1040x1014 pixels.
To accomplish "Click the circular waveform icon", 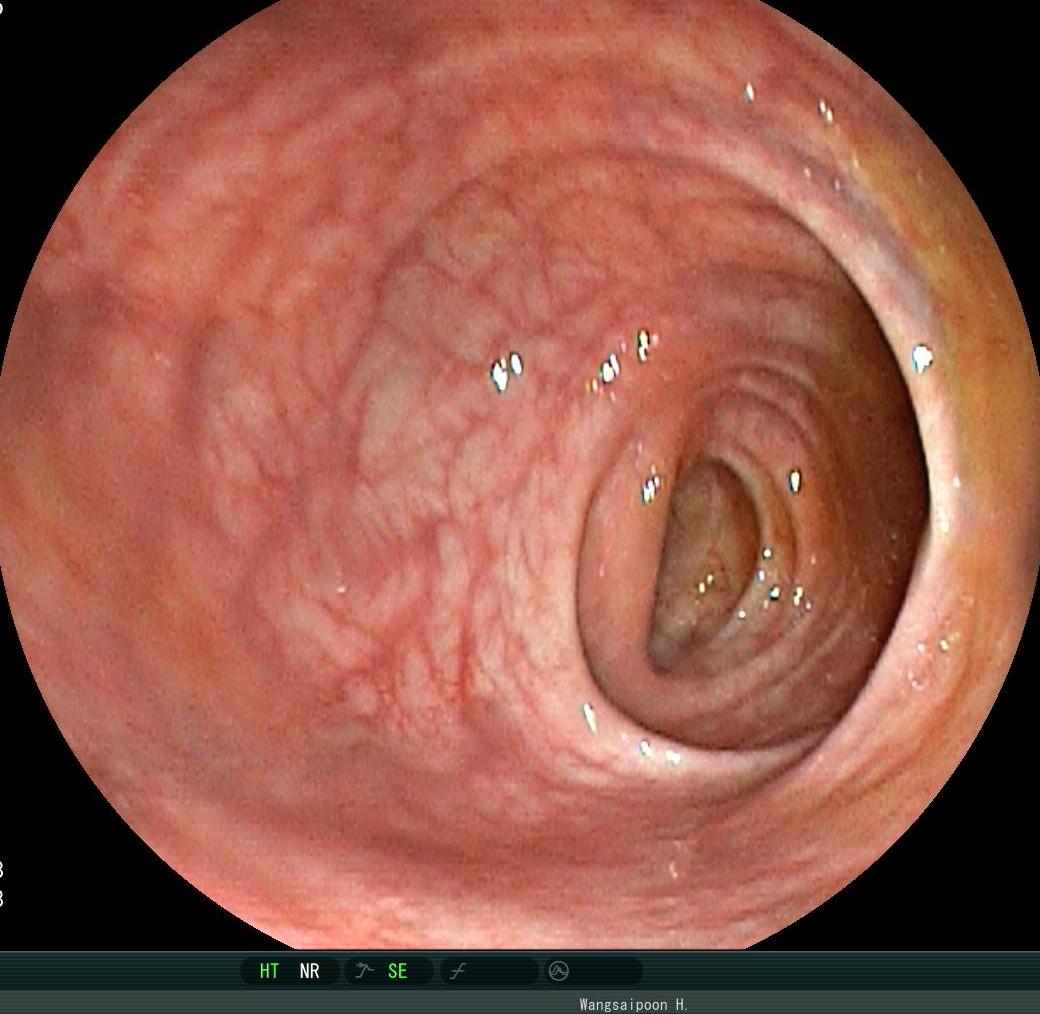I will [558, 971].
